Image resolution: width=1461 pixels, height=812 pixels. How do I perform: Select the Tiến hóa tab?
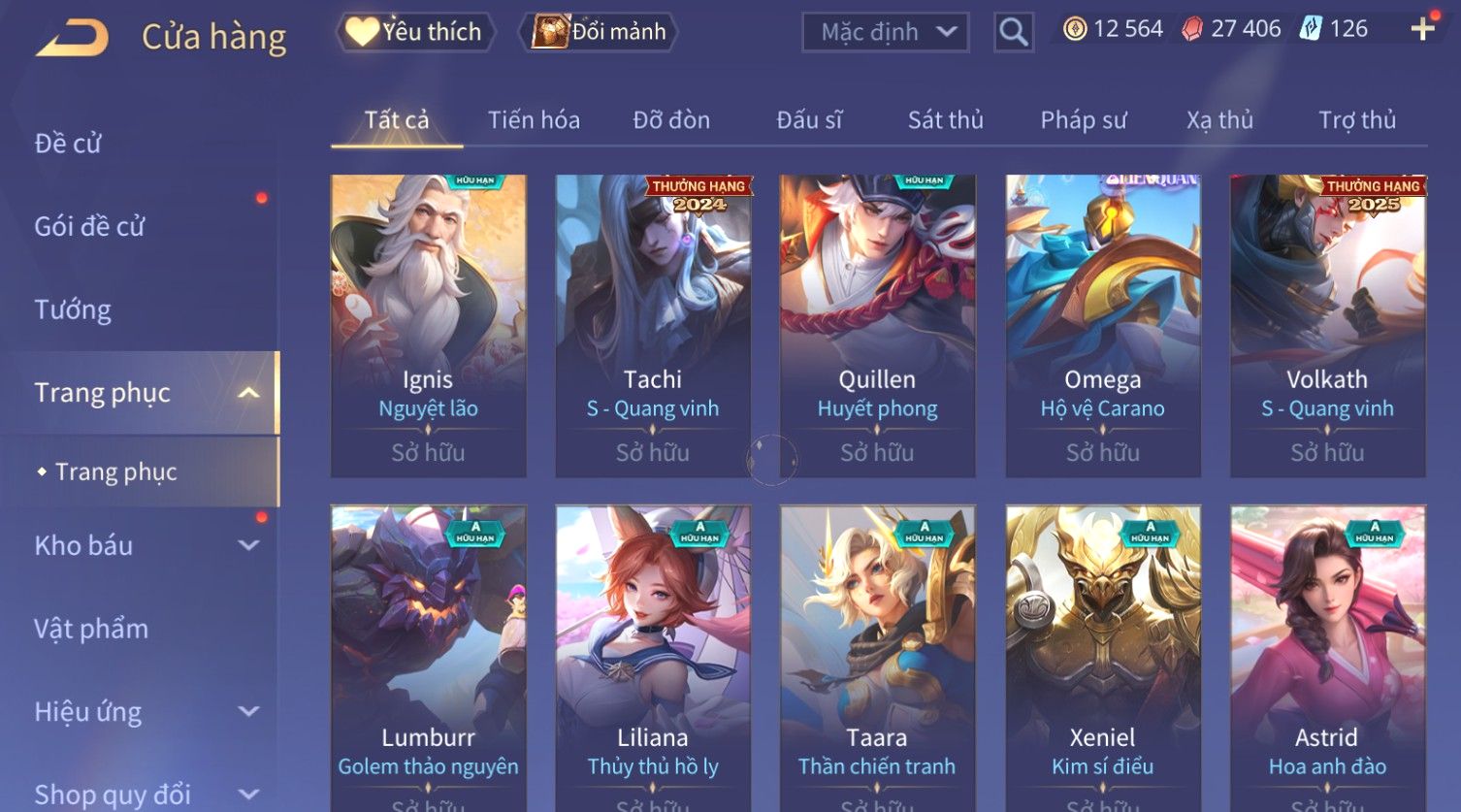534,120
